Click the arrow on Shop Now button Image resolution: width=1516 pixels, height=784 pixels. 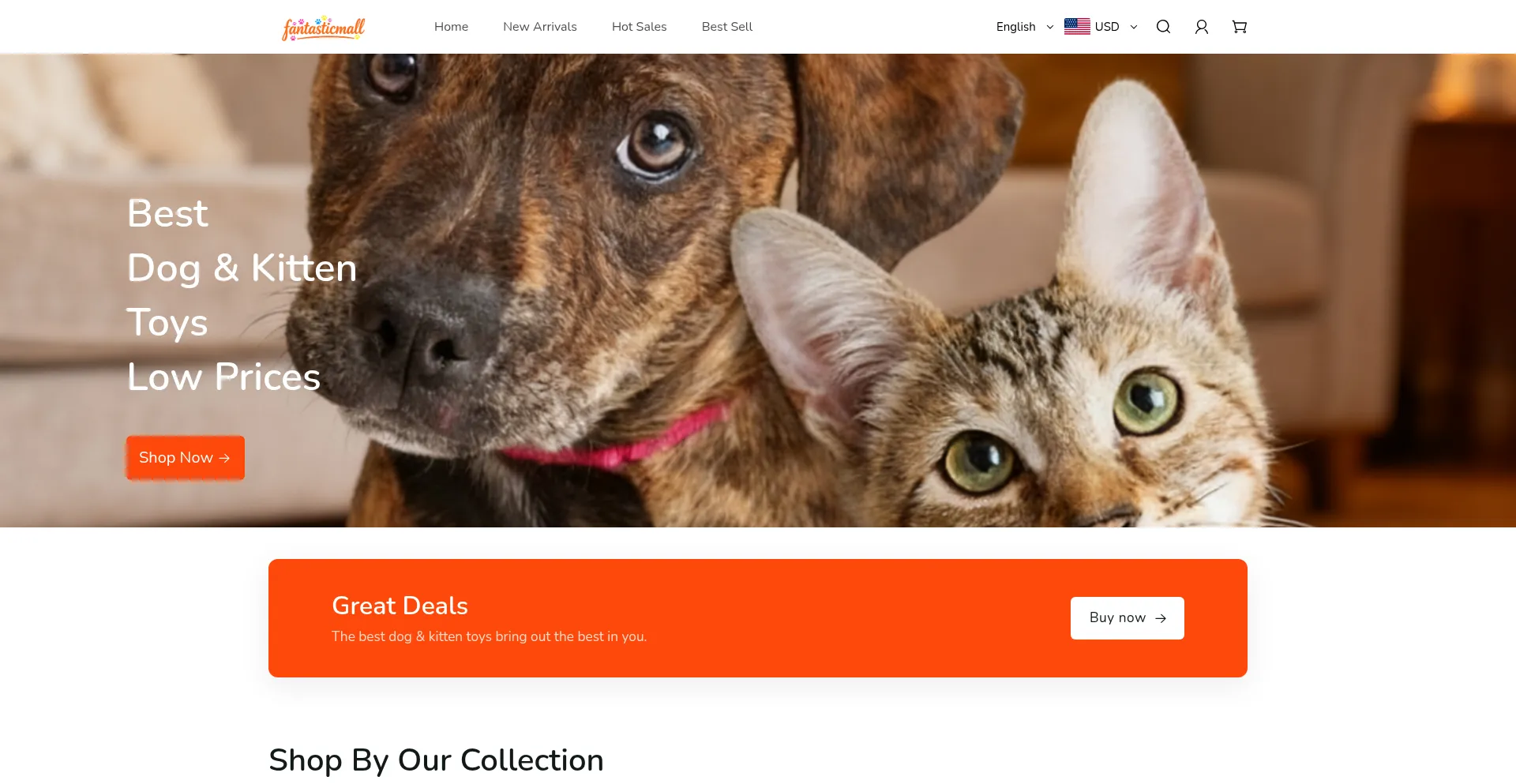tap(224, 458)
